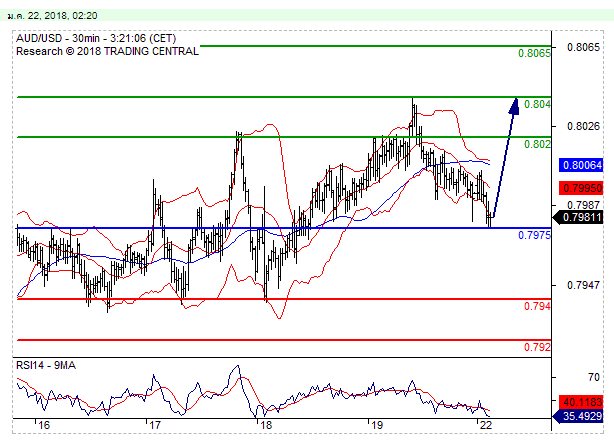Click the red 0.792 support label

(537, 347)
